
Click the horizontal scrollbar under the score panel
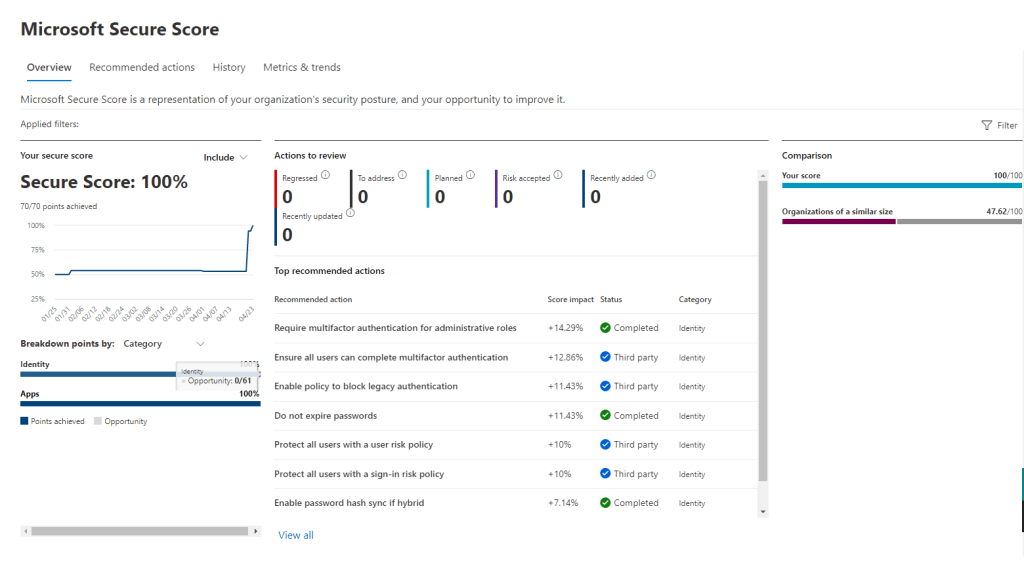pos(140,531)
